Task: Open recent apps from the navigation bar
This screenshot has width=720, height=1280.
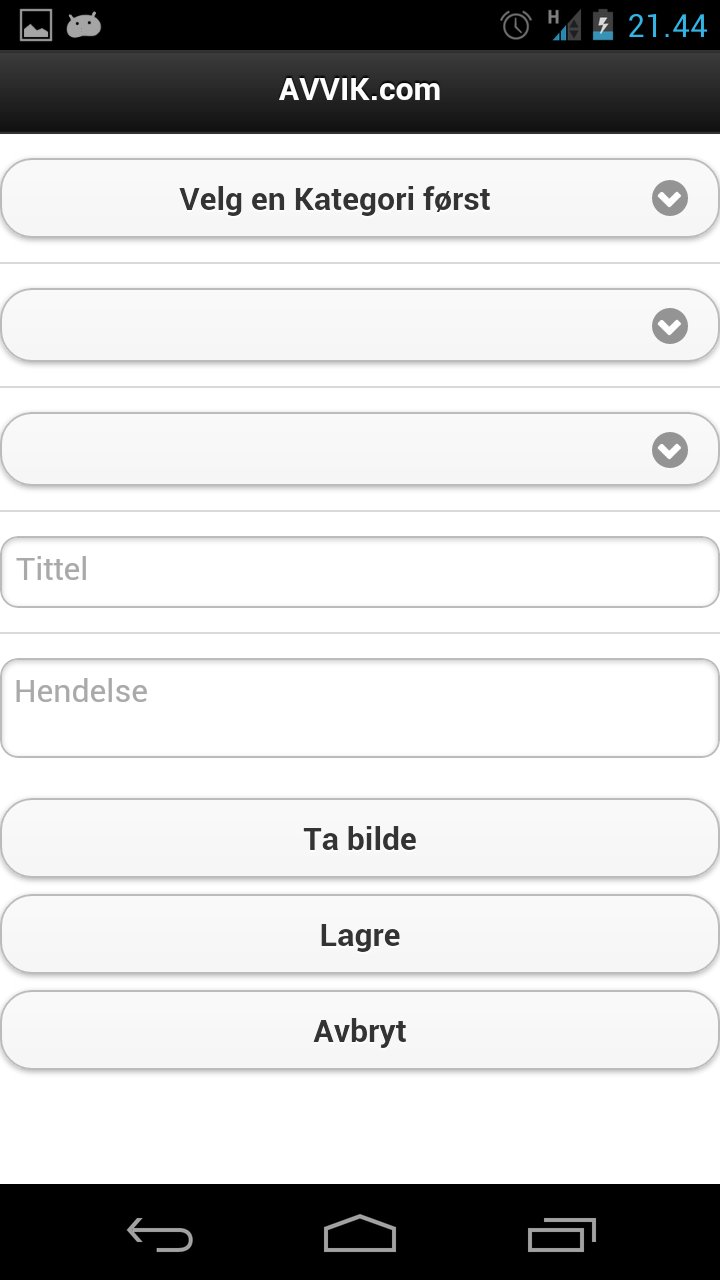Action: (561, 1234)
